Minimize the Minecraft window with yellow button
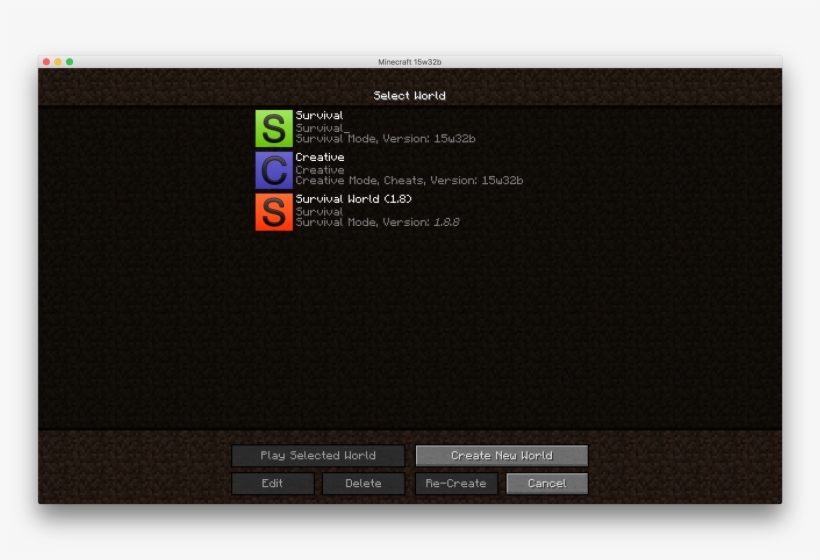820x560 pixels. (x=58, y=62)
